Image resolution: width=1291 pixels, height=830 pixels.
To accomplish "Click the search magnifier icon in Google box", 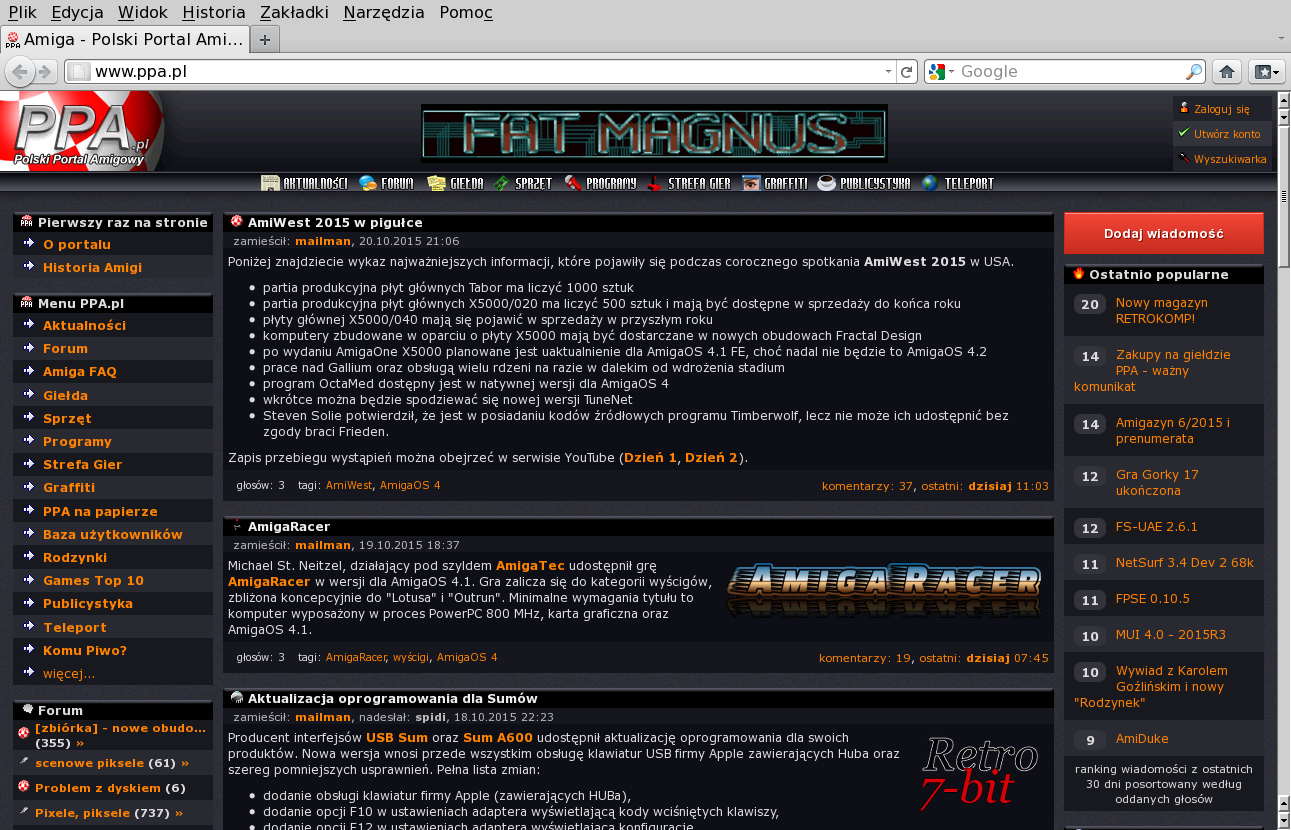I will point(1194,72).
